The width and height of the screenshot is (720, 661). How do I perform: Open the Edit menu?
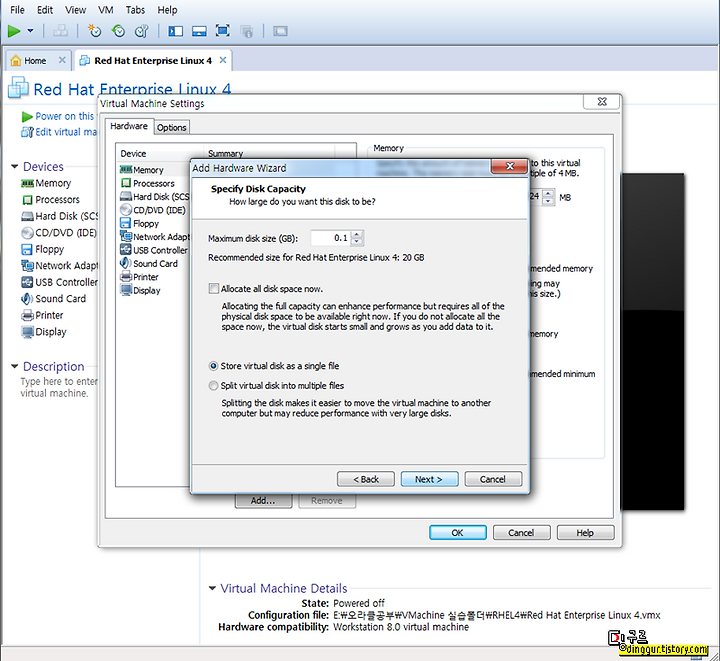click(45, 10)
